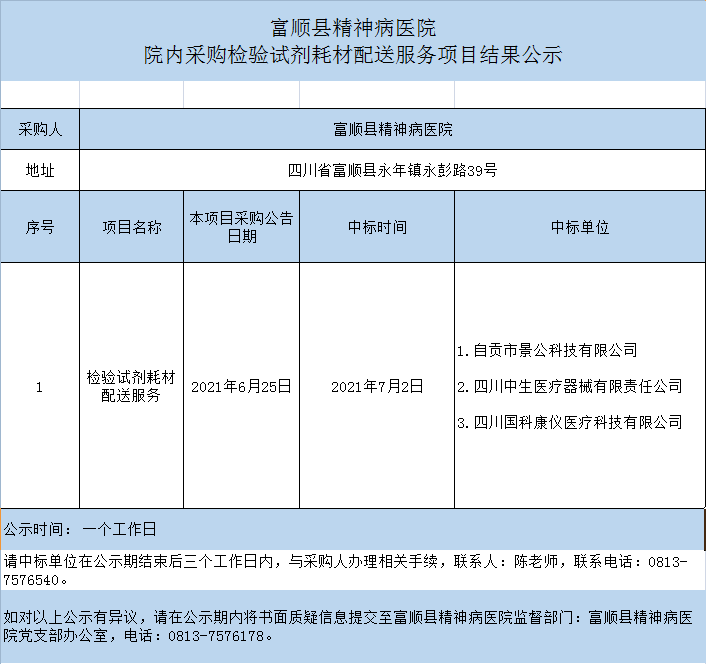706x664 pixels.
Task: Select the address cell 四川省富顺县永年镇永彭路39号
Action: click(392, 170)
